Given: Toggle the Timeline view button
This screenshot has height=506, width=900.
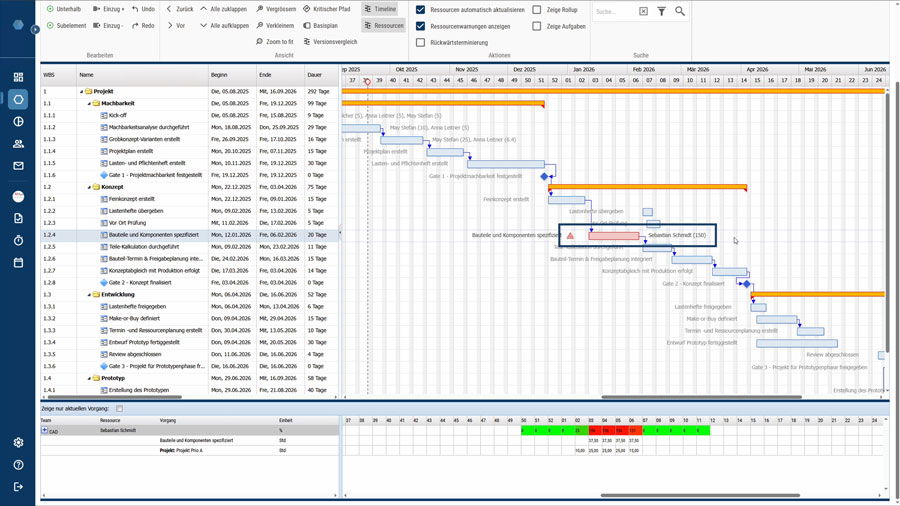Looking at the screenshot, I should (381, 8).
